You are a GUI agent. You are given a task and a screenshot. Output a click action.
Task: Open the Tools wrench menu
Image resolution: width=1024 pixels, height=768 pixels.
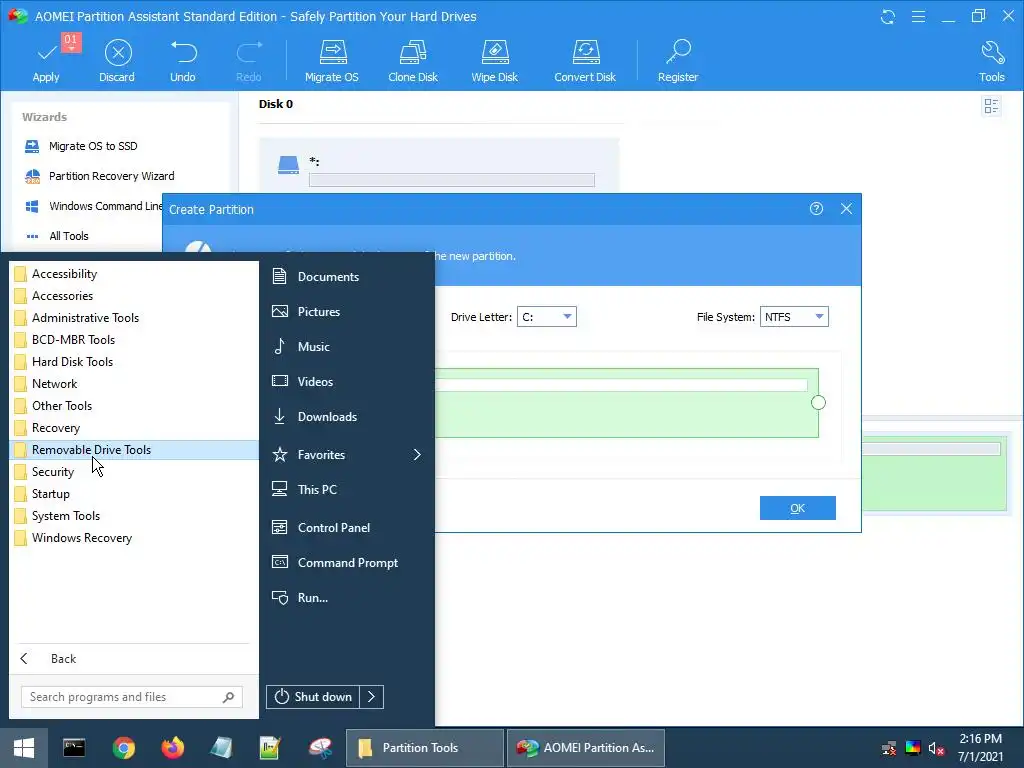click(991, 61)
